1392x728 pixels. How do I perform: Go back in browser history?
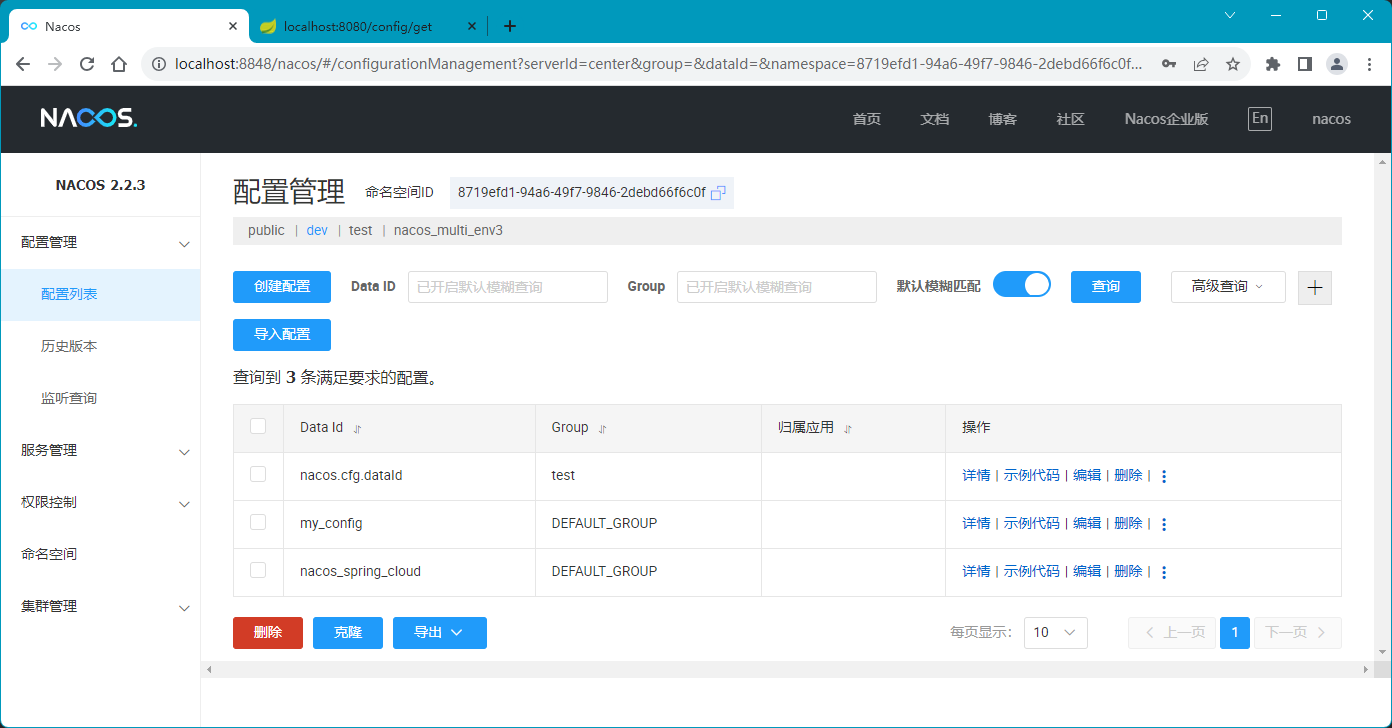pyautogui.click(x=23, y=64)
